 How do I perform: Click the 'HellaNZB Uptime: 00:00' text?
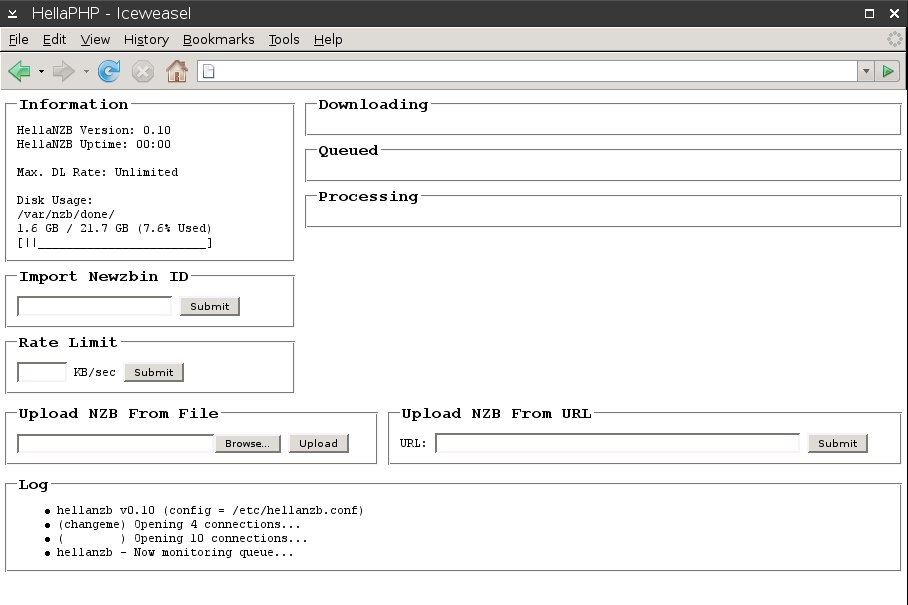[x=94, y=144]
